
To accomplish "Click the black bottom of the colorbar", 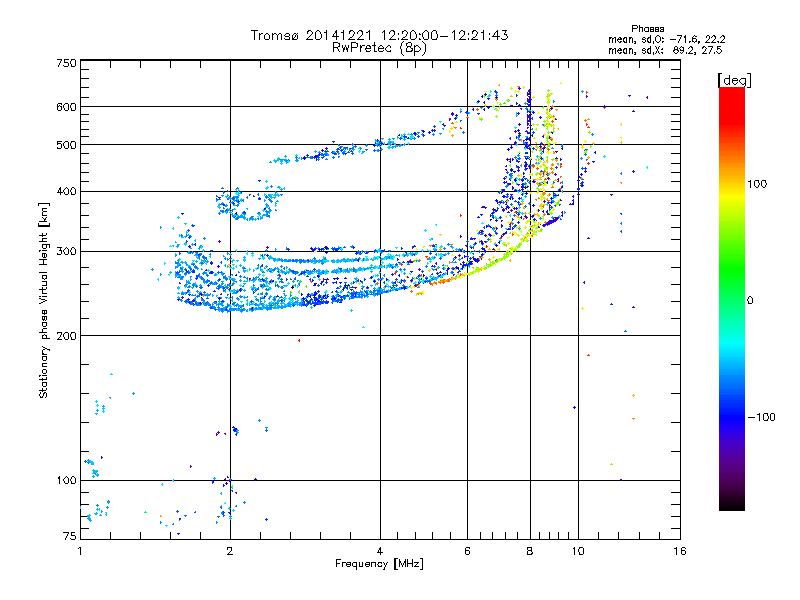I will (x=732, y=503).
